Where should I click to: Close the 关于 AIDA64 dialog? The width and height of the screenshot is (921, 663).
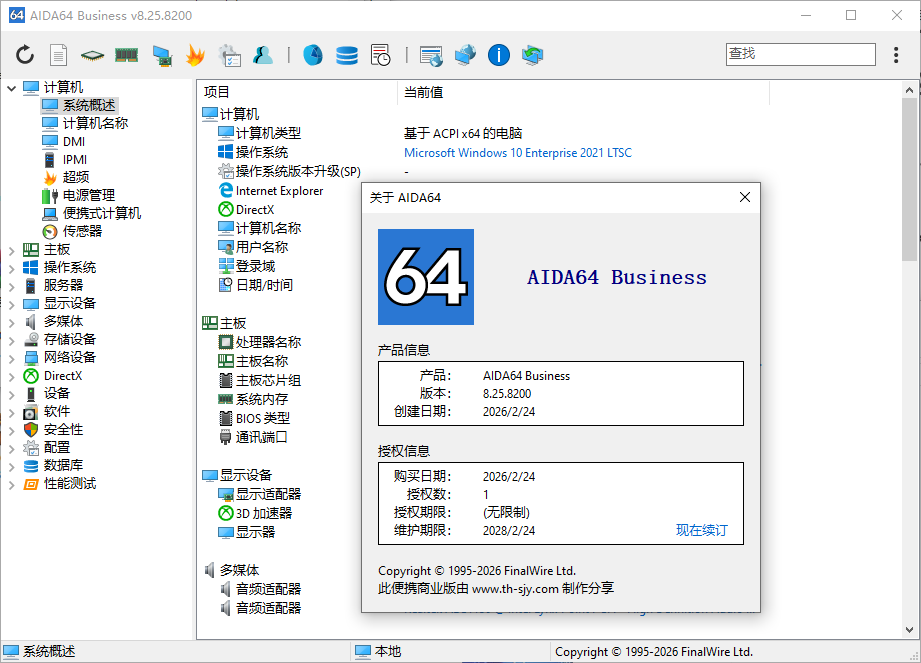coord(744,197)
